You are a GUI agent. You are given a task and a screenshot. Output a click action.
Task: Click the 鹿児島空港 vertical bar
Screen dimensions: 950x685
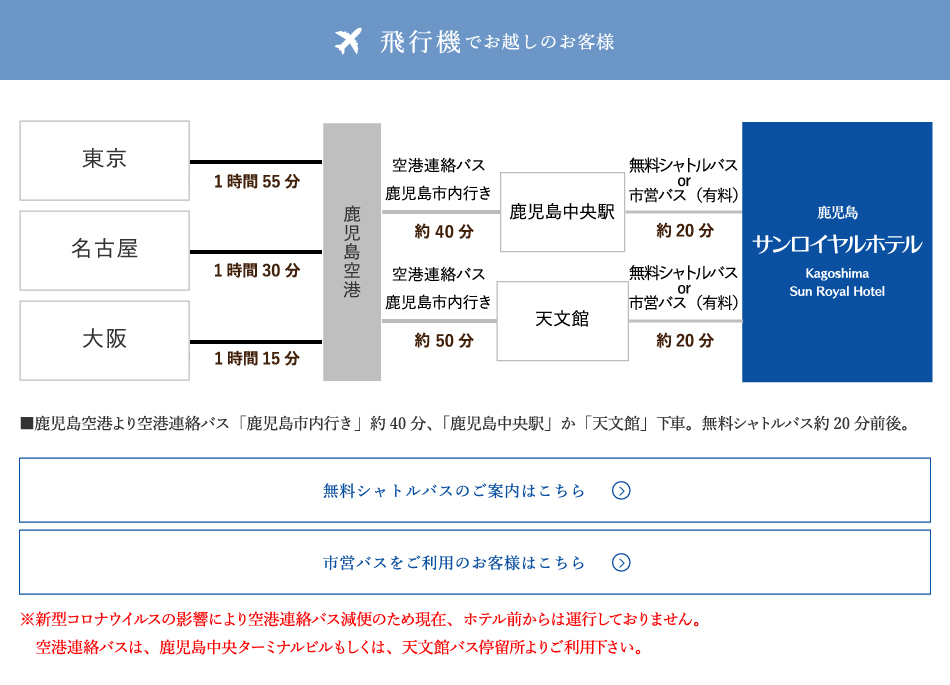tap(352, 252)
